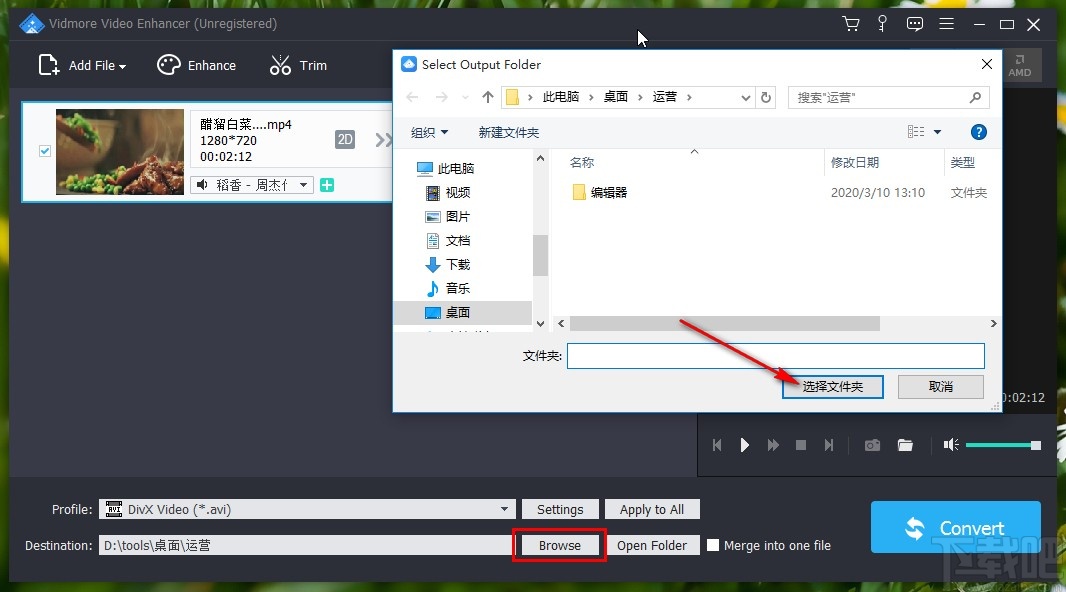Click the 2D mode badge
This screenshot has height=592, width=1066.
[x=345, y=139]
